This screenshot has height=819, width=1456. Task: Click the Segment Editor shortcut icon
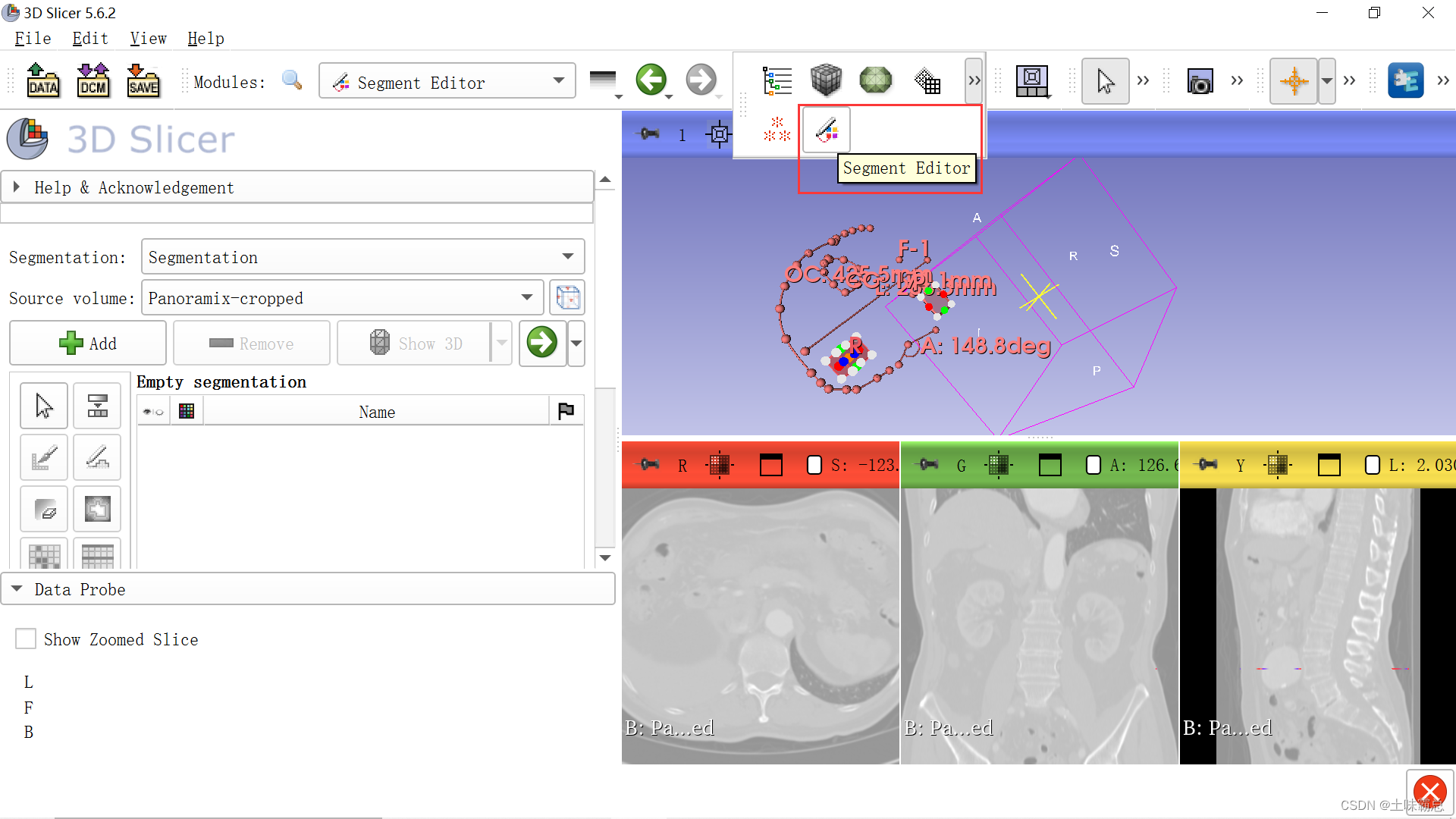point(826,131)
